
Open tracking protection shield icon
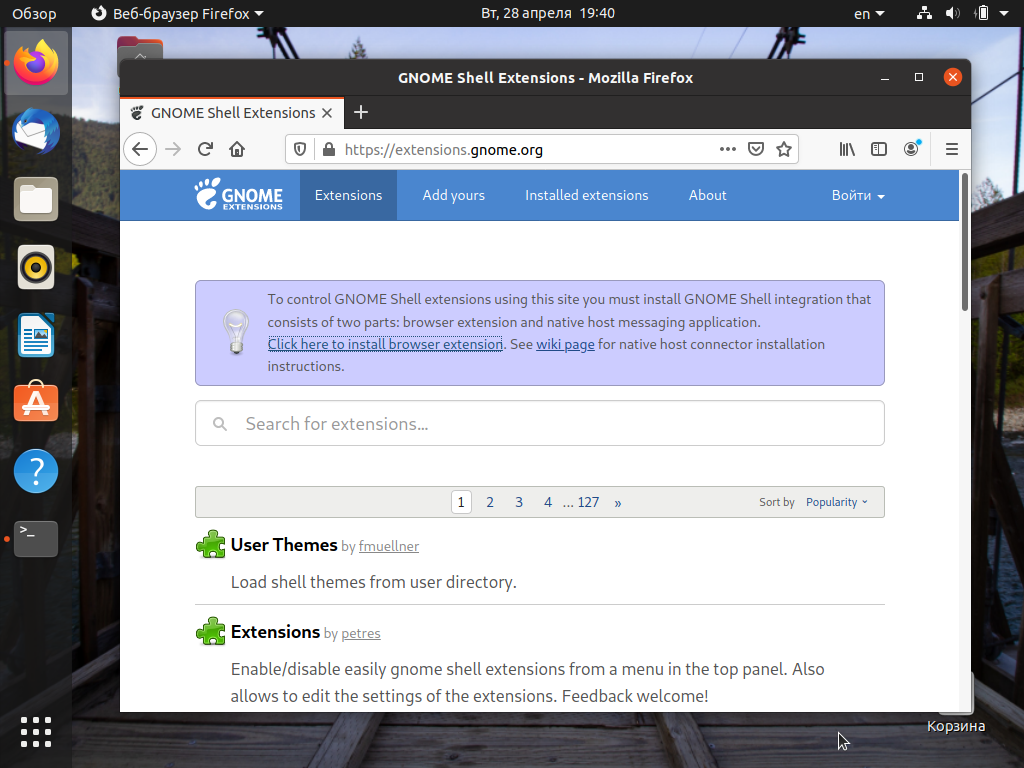coord(300,150)
